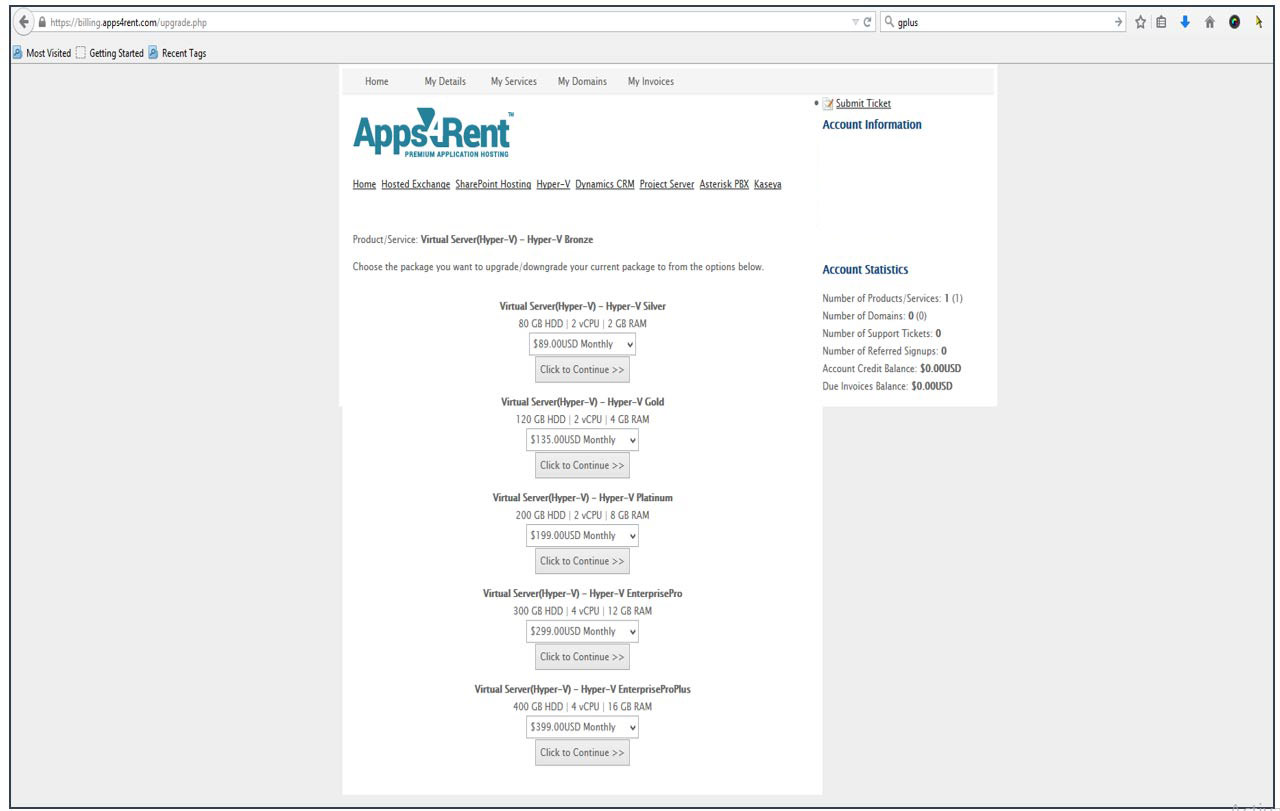Click the padlock site security icon
The height and width of the screenshot is (811, 1280).
[42, 22]
